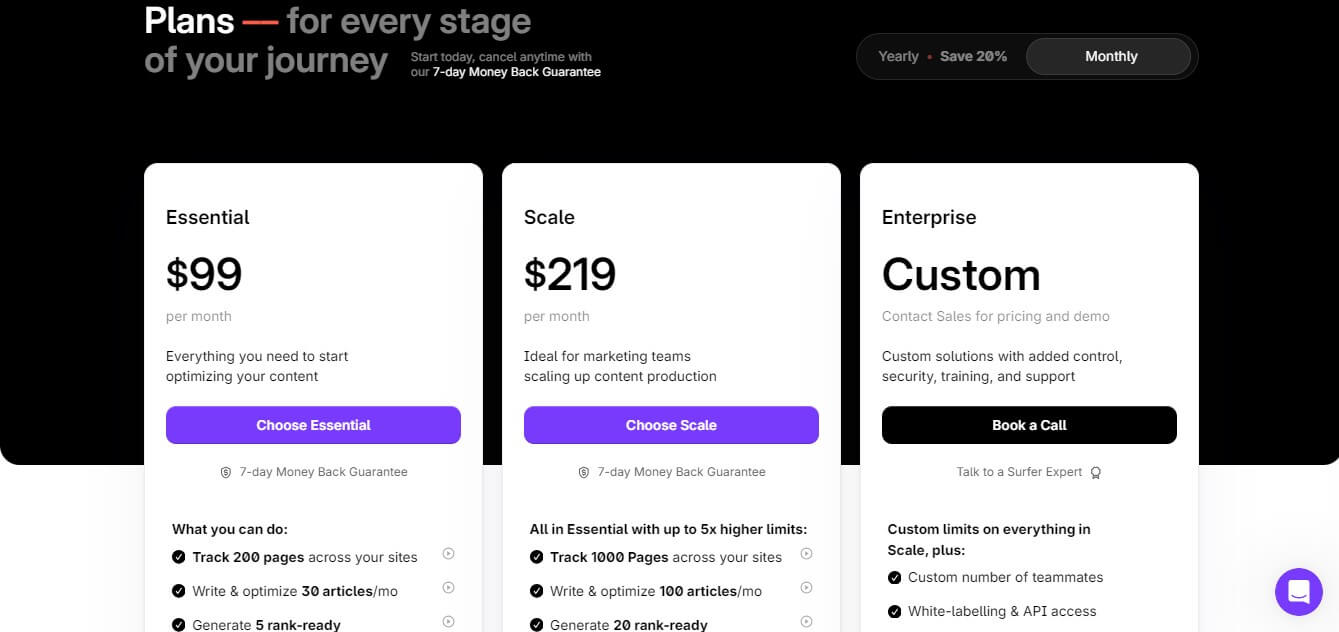The image size is (1339, 632).
Task: Play video for Track 200 pages feature
Action: tap(449, 554)
